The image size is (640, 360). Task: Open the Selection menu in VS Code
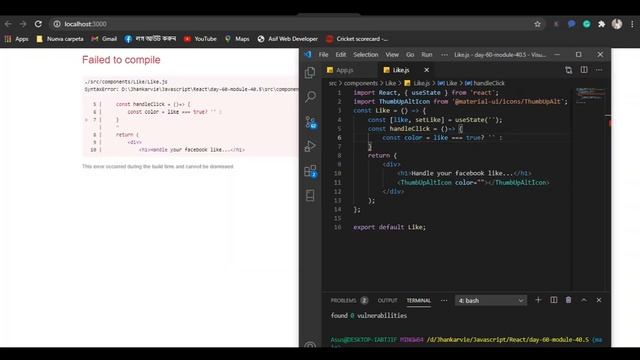pyautogui.click(x=365, y=55)
